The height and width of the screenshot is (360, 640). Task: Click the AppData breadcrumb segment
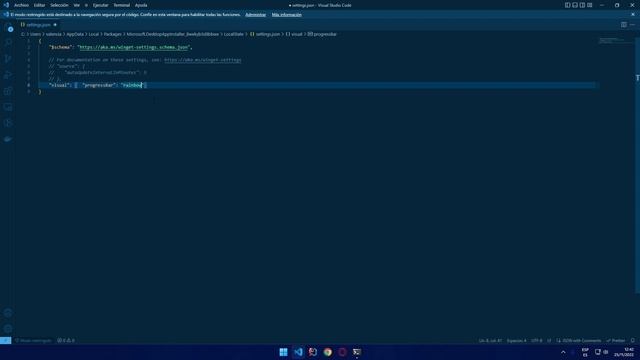75,34
